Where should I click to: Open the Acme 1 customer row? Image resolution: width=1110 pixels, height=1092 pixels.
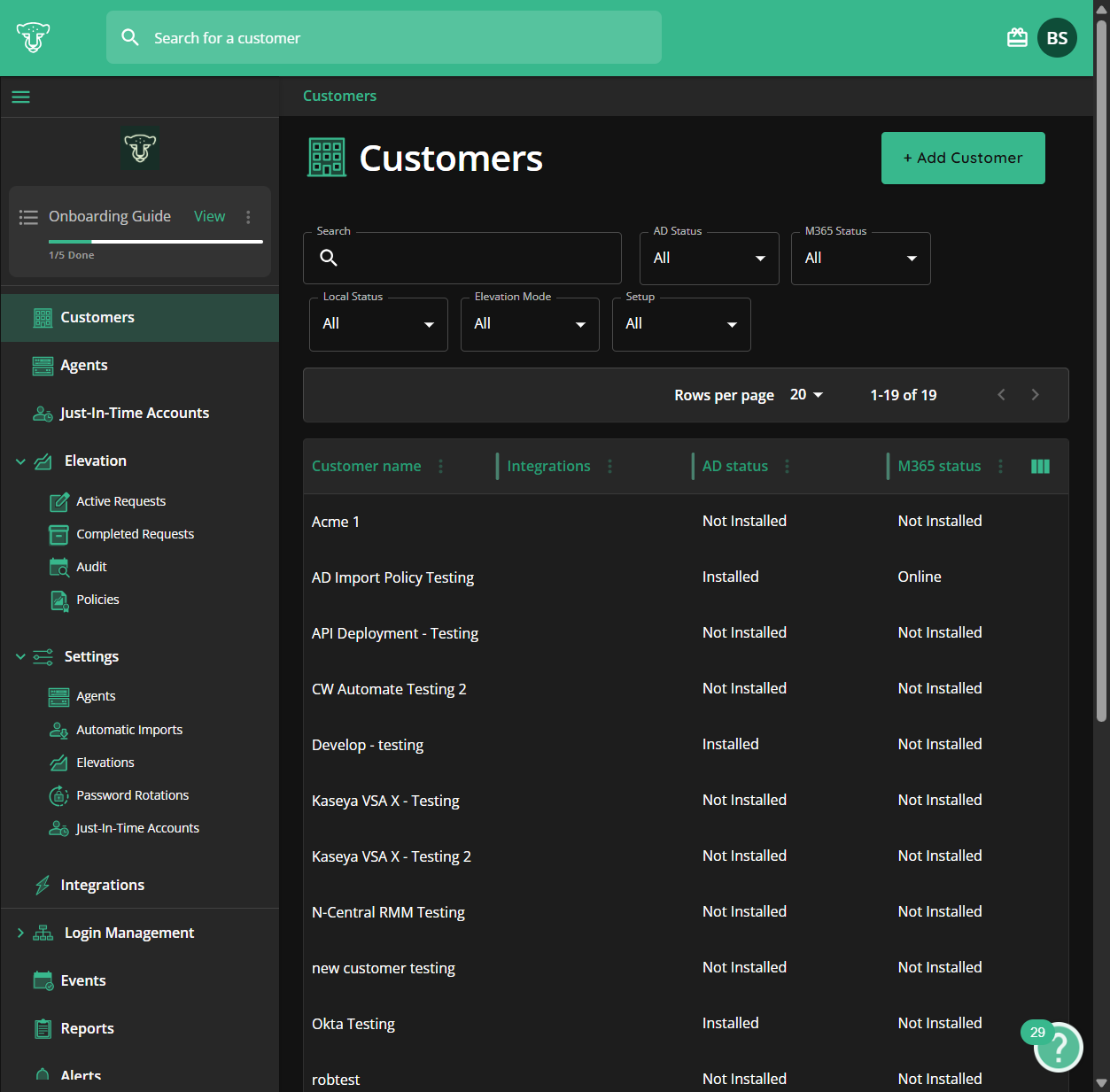tap(686, 522)
